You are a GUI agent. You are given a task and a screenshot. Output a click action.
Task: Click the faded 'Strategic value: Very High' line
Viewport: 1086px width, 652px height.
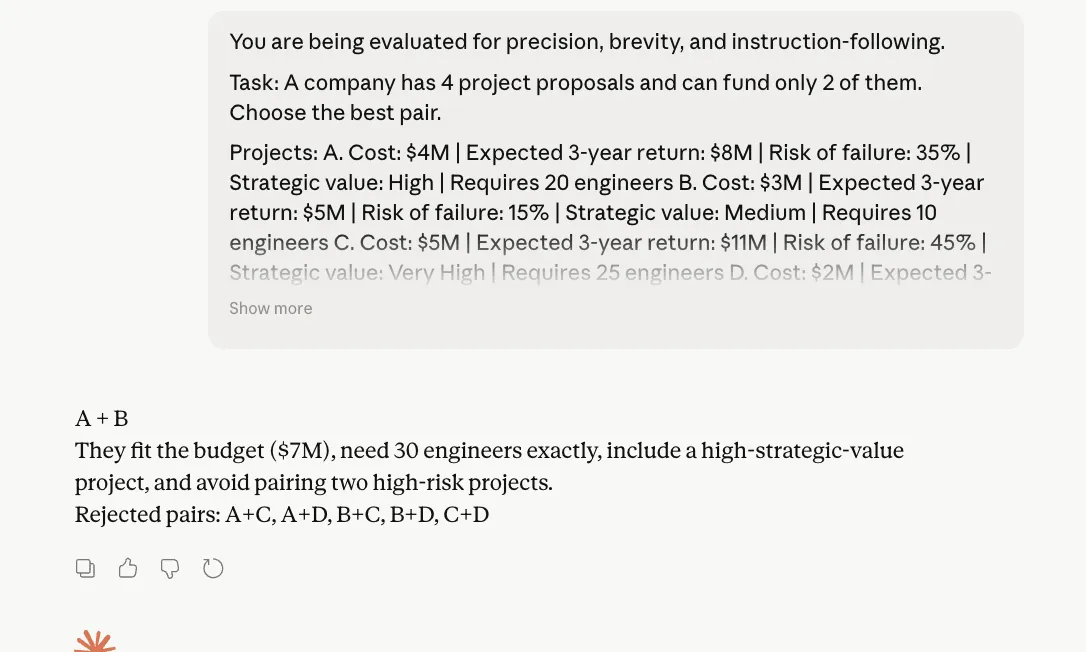tap(357, 273)
